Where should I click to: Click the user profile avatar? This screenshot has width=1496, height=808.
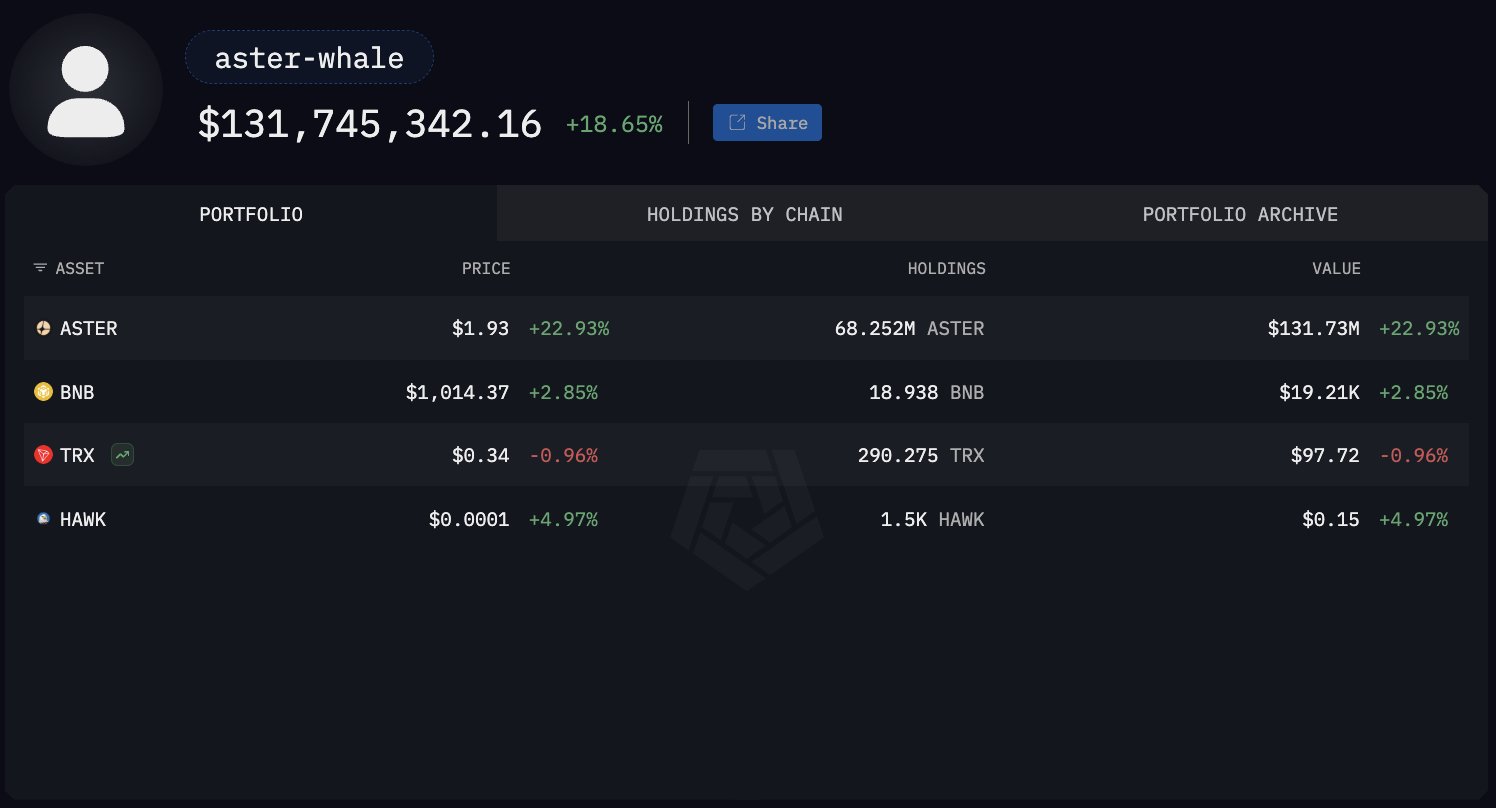click(86, 90)
